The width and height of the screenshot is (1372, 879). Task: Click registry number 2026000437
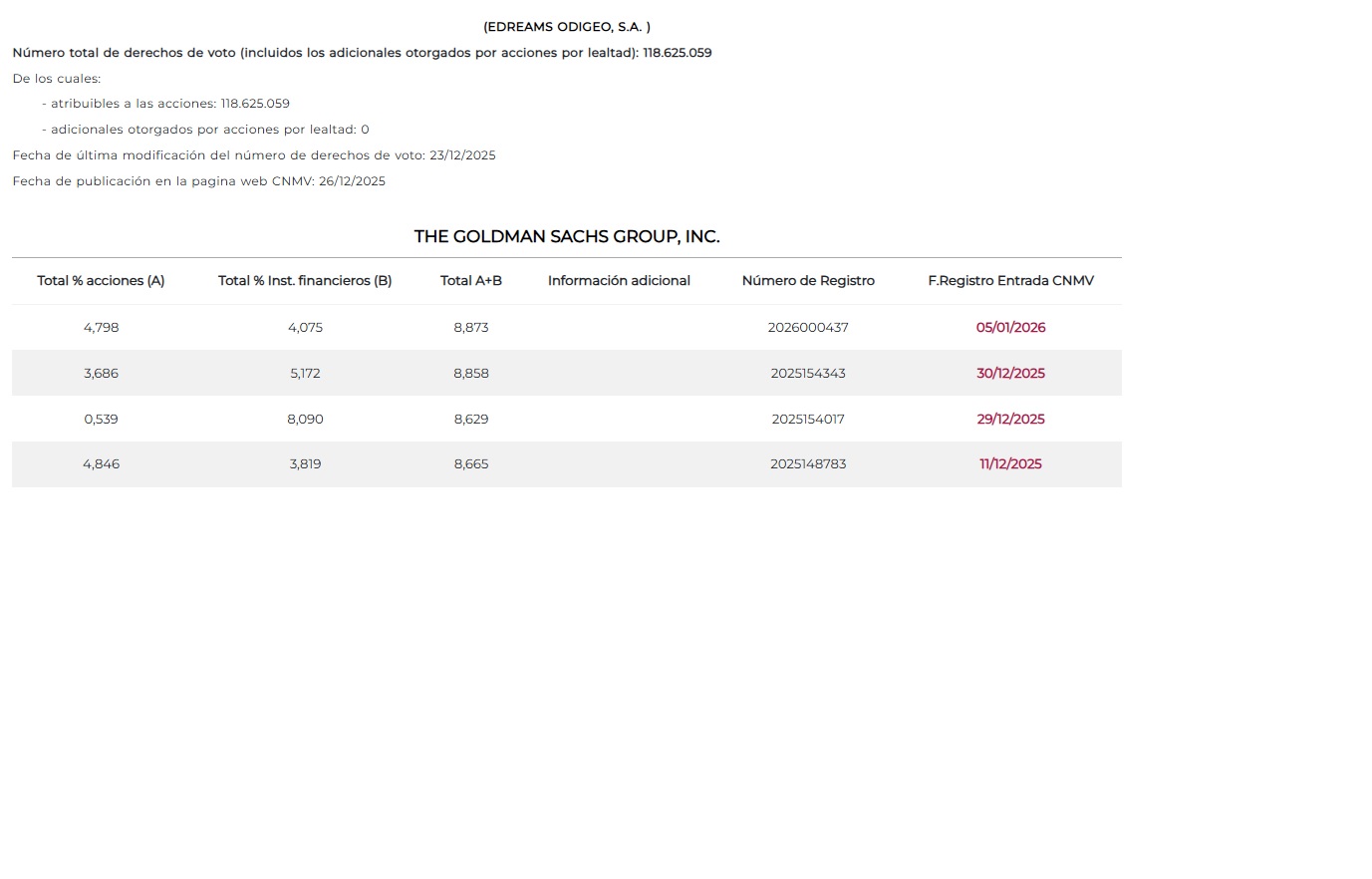click(808, 327)
